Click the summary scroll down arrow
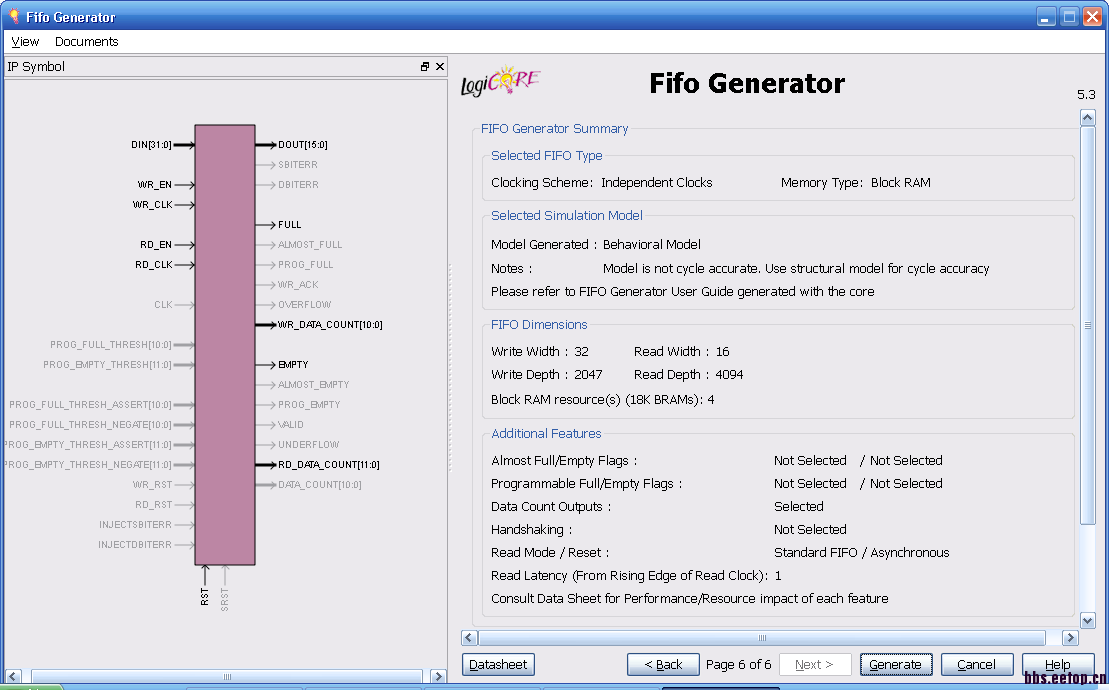 [1088, 621]
